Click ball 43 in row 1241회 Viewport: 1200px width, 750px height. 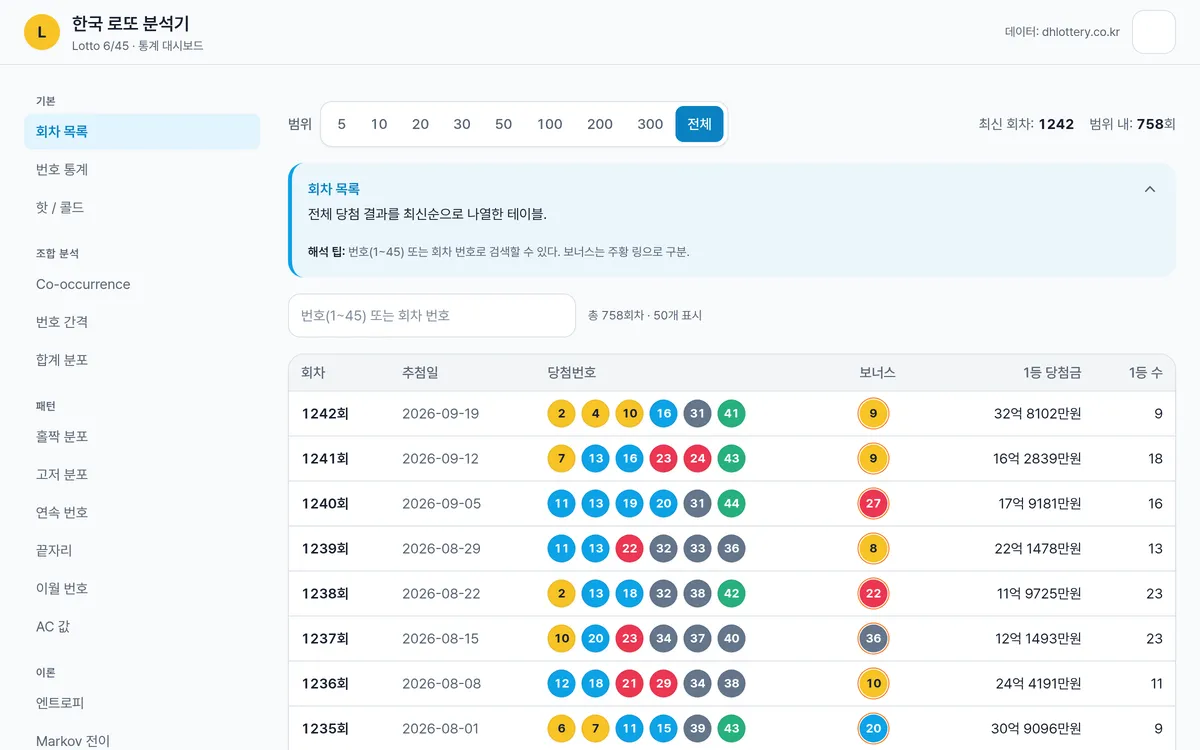click(732, 458)
